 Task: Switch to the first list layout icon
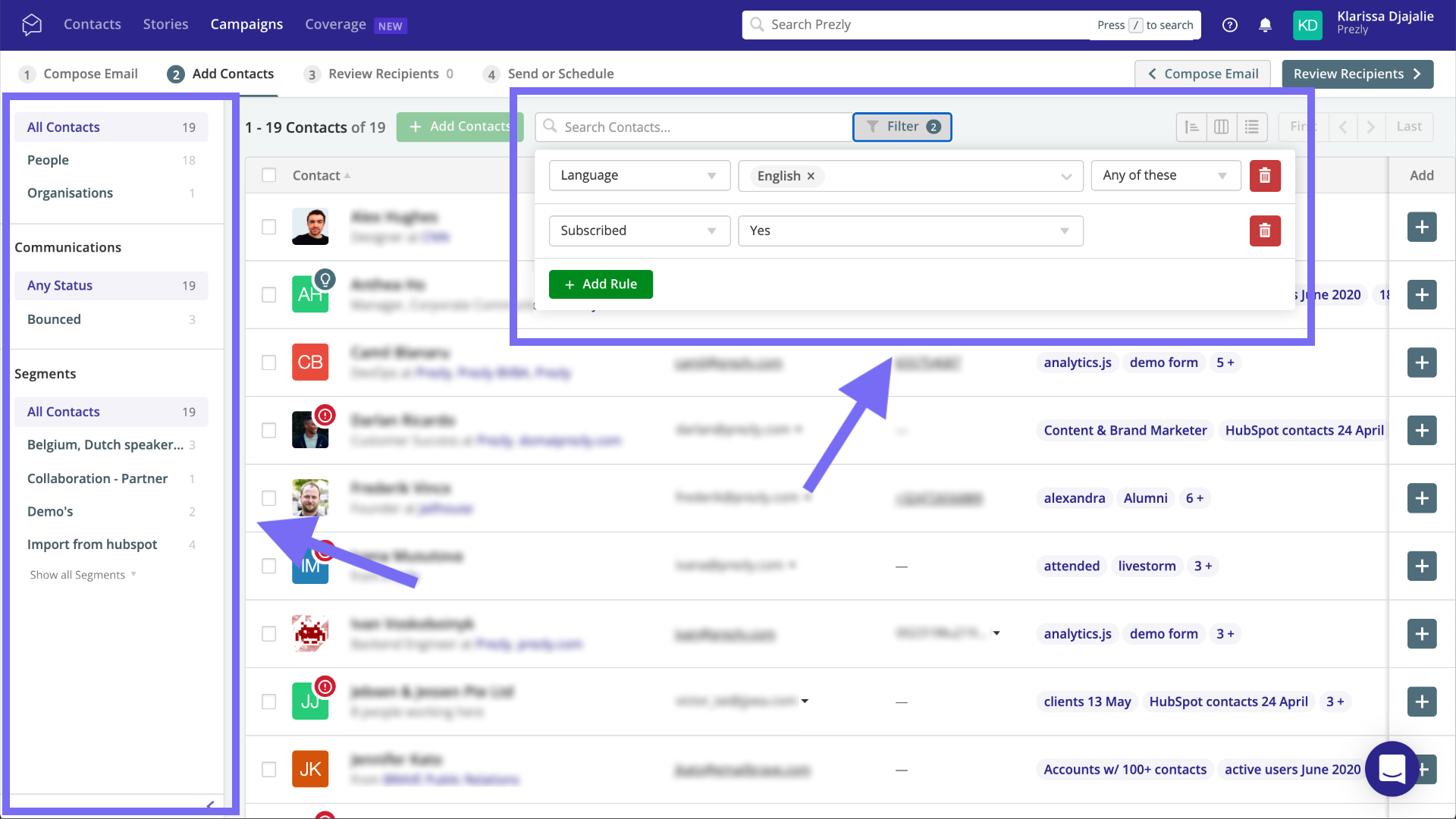tap(1191, 127)
